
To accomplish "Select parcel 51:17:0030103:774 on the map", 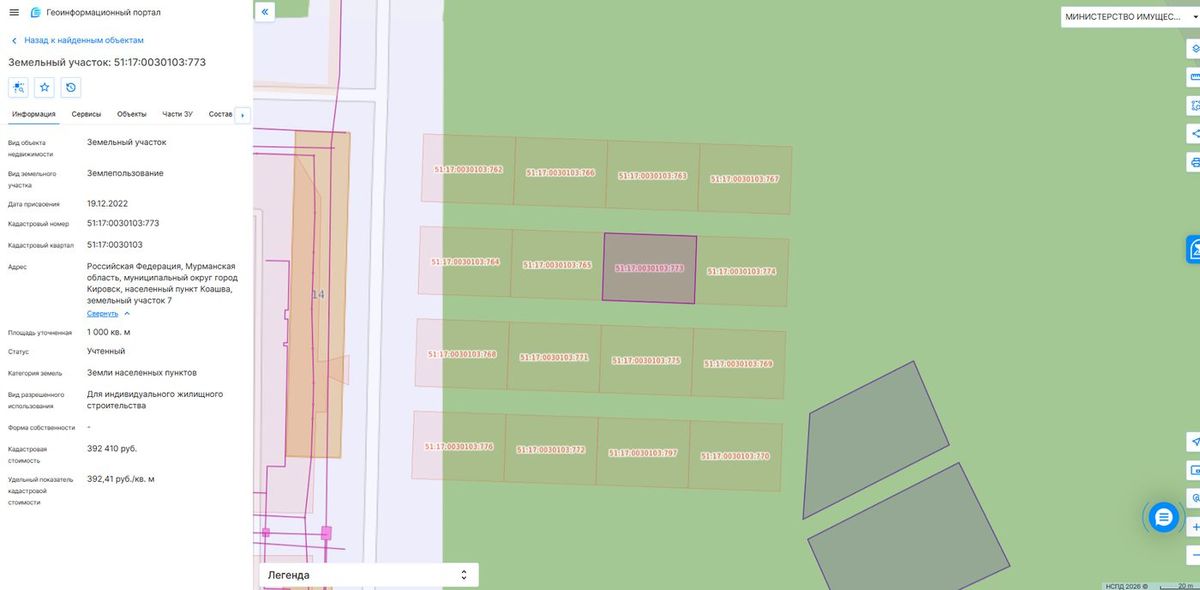I will click(x=741, y=271).
